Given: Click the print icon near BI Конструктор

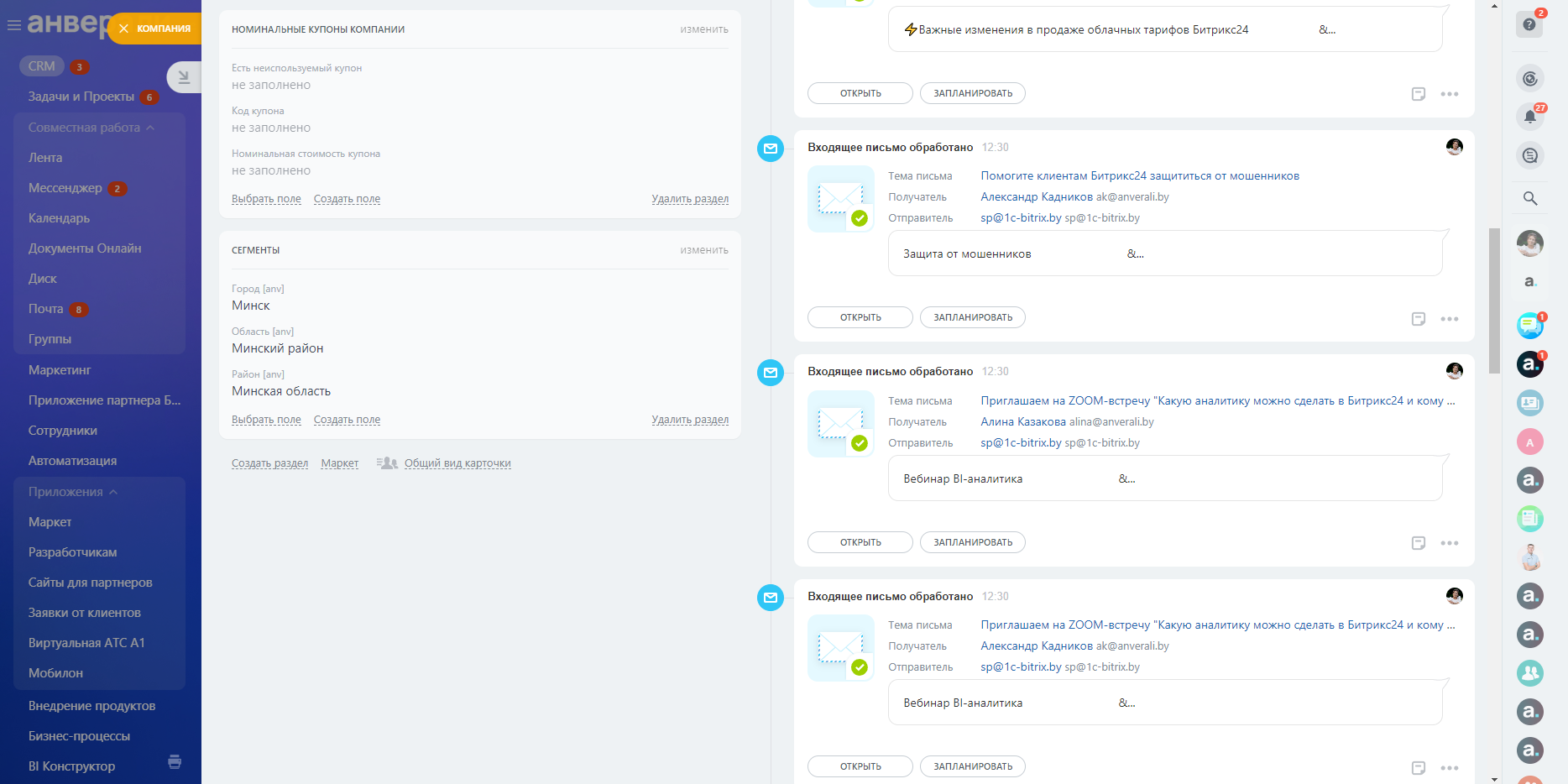Looking at the screenshot, I should (x=175, y=762).
